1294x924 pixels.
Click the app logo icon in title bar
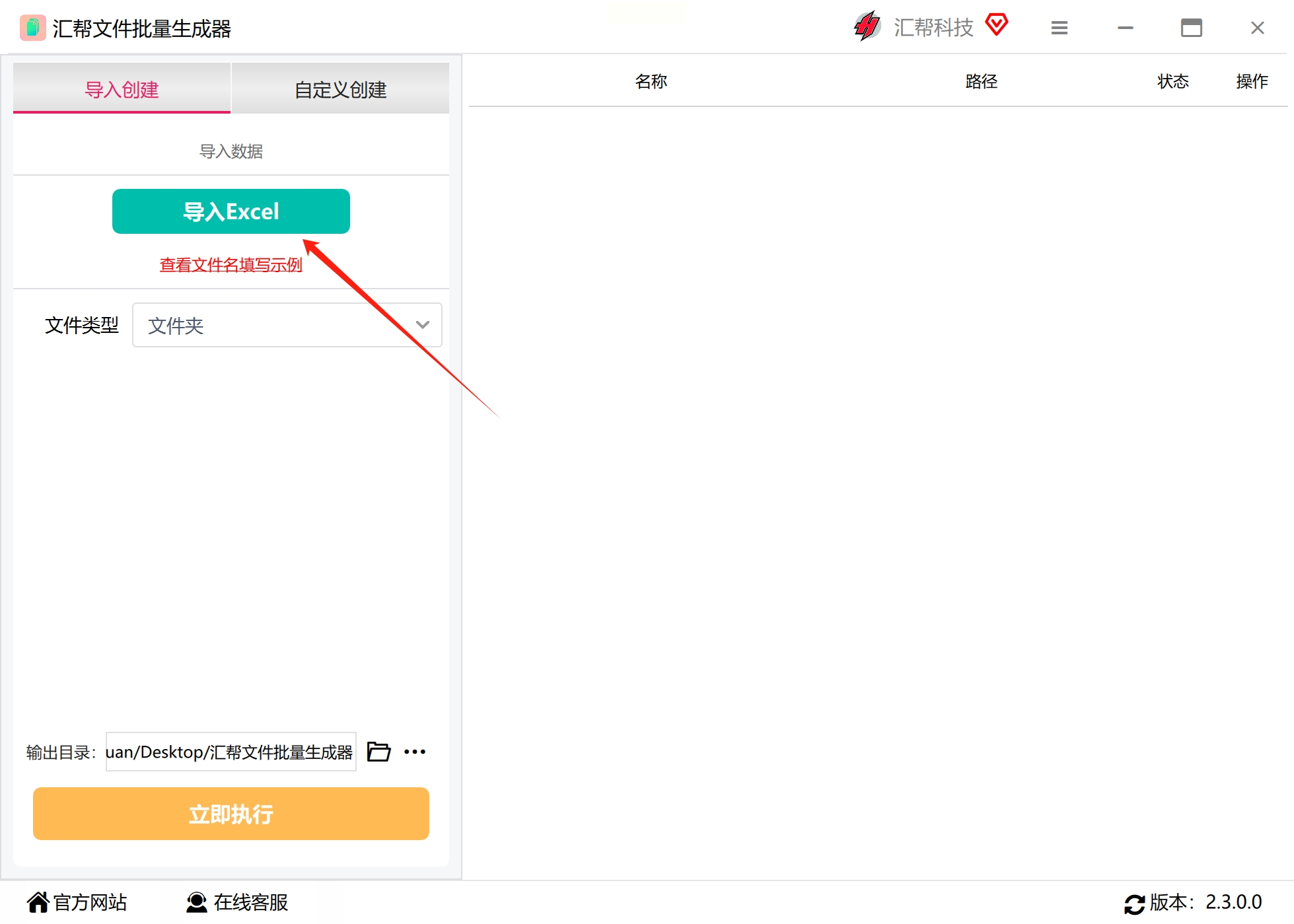pyautogui.click(x=32, y=28)
